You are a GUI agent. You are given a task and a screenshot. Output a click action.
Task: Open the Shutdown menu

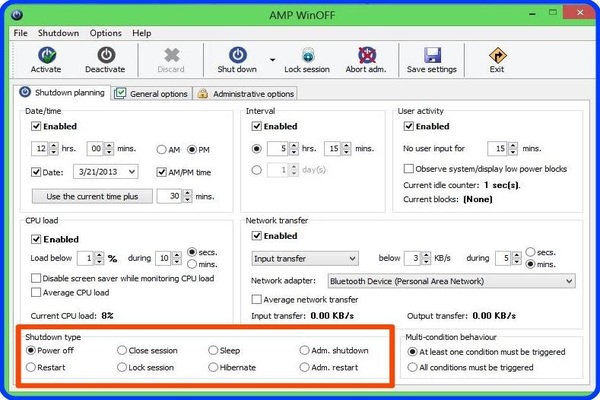pyautogui.click(x=58, y=33)
